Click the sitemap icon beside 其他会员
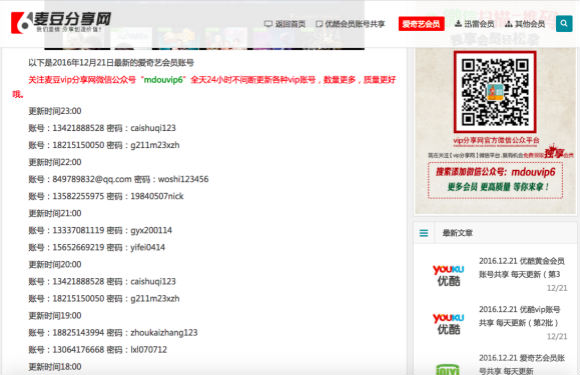 point(509,24)
